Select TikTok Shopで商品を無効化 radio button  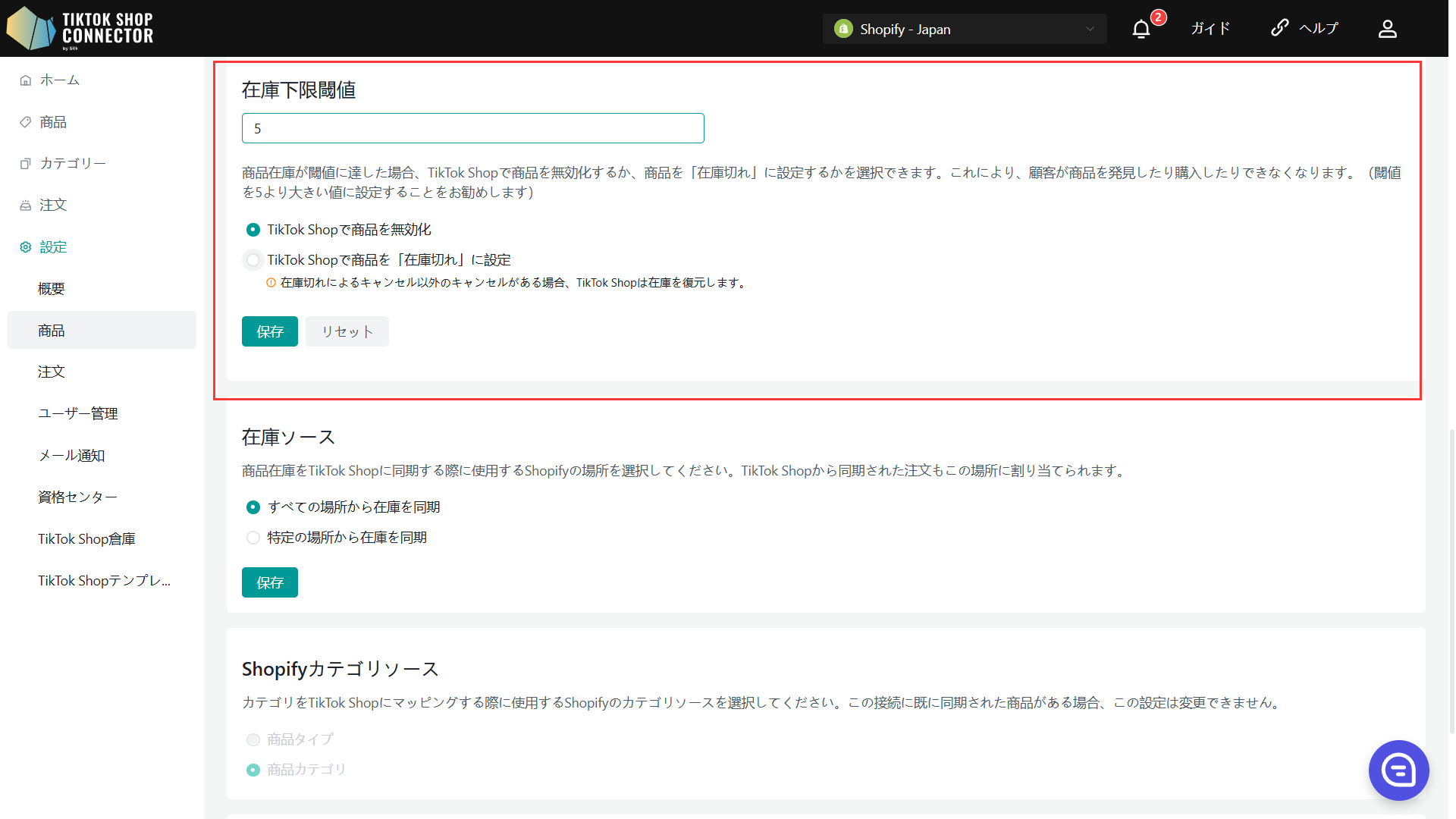click(x=253, y=230)
